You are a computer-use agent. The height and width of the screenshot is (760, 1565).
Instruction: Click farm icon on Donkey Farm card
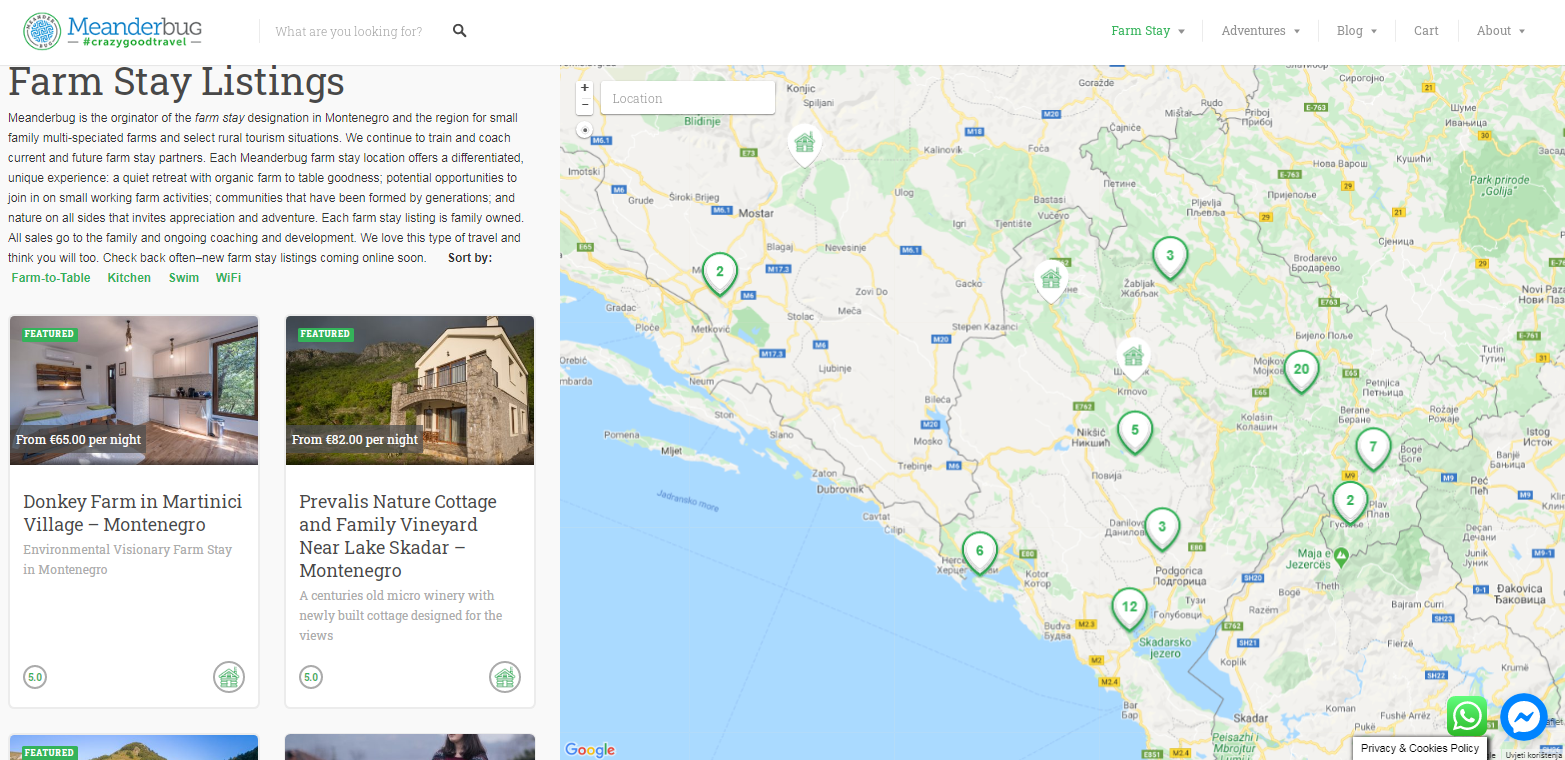(x=229, y=677)
